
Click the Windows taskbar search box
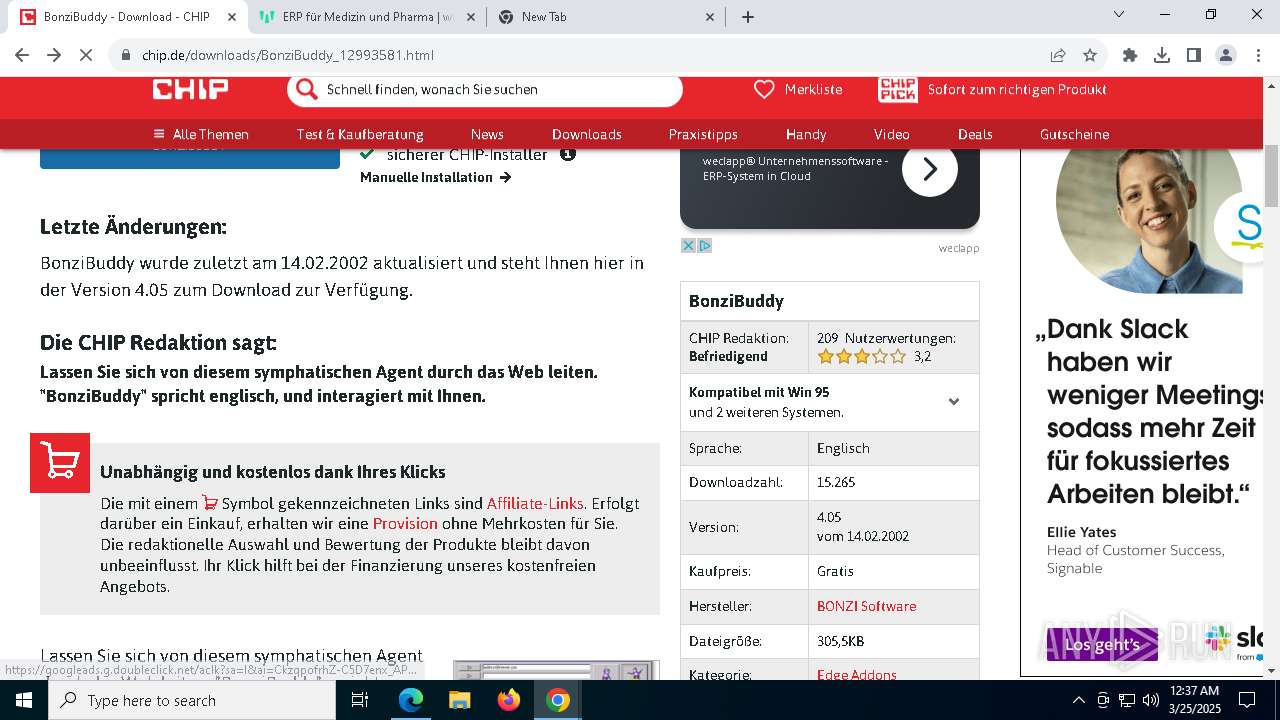[x=192, y=700]
